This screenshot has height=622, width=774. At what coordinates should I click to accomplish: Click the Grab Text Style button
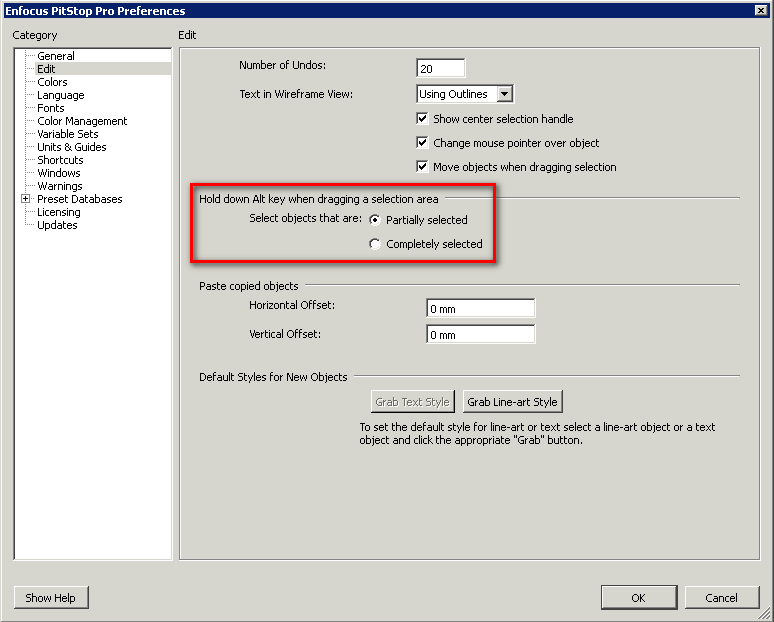(x=412, y=402)
